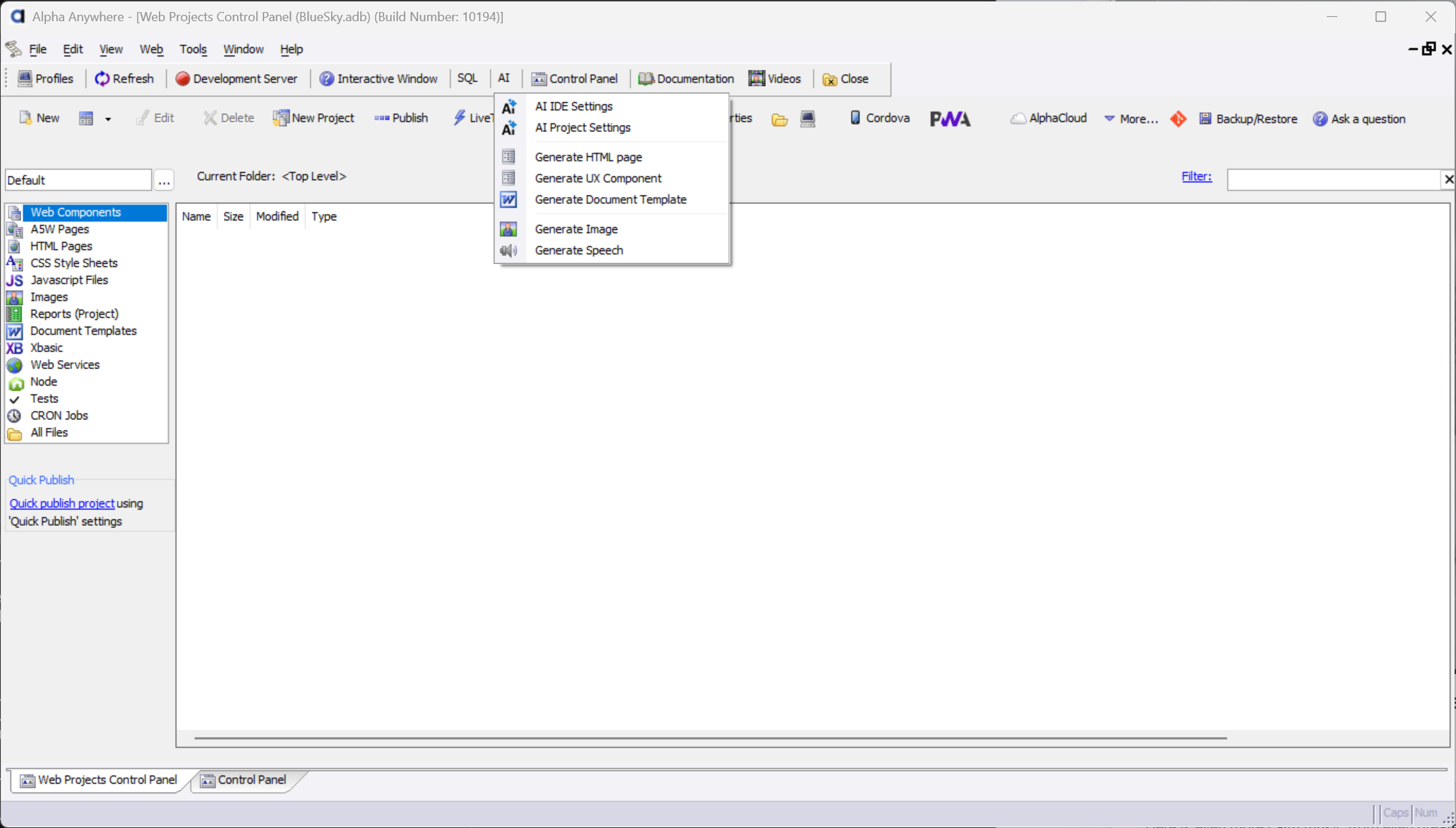Sort by the Modified column header

pos(278,217)
